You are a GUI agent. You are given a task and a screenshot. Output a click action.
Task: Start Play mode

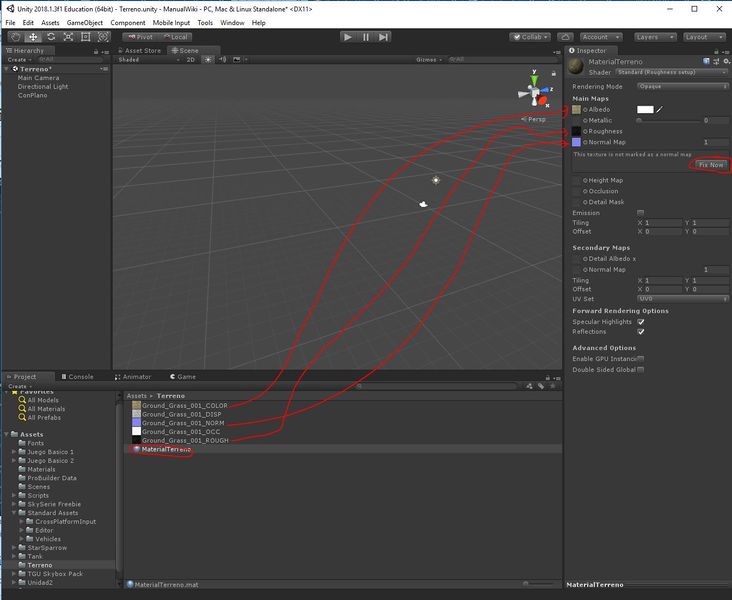(x=348, y=37)
